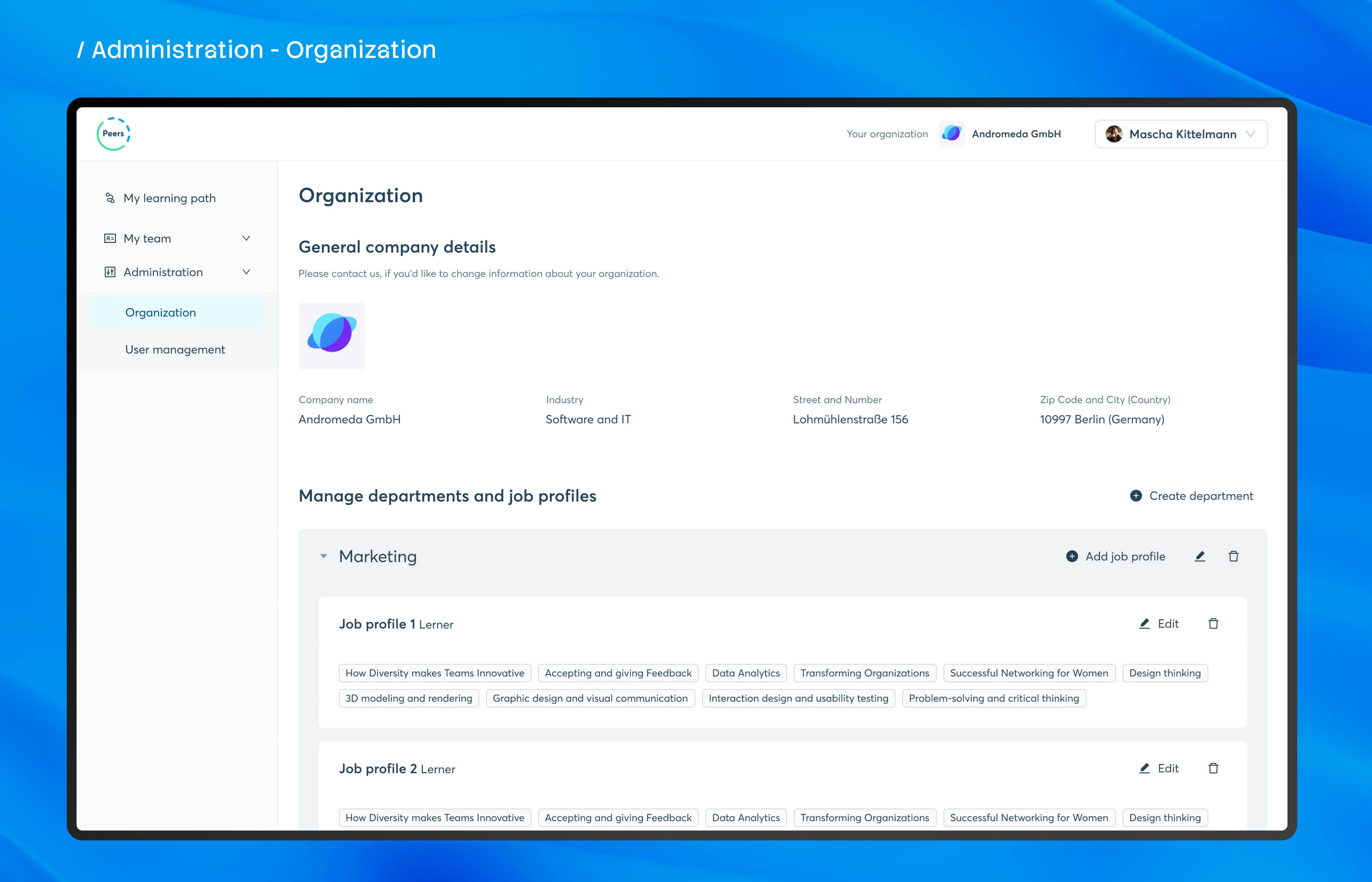
Task: Open the Mascha Kittelmann user dropdown arrow
Action: 1251,134
